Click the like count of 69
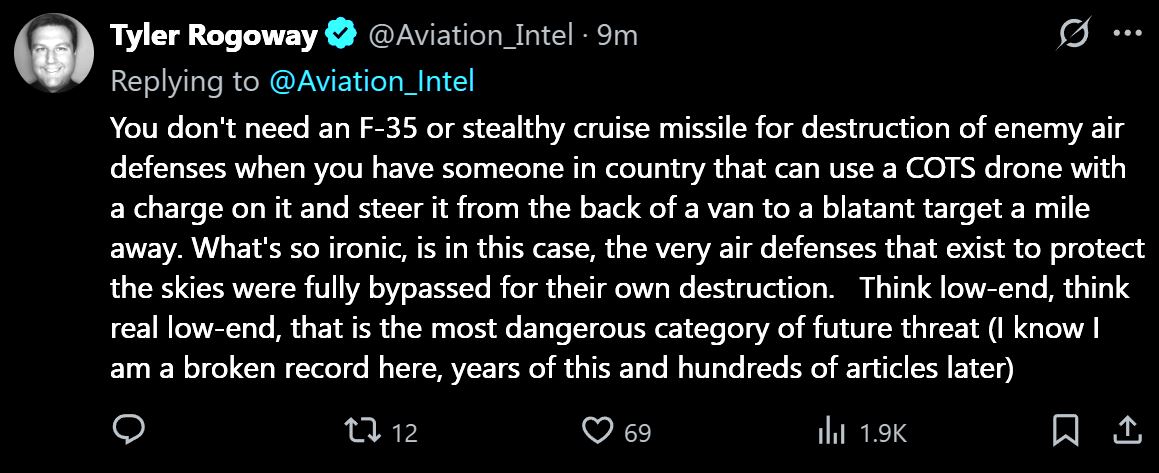This screenshot has width=1159, height=473. pos(637,433)
